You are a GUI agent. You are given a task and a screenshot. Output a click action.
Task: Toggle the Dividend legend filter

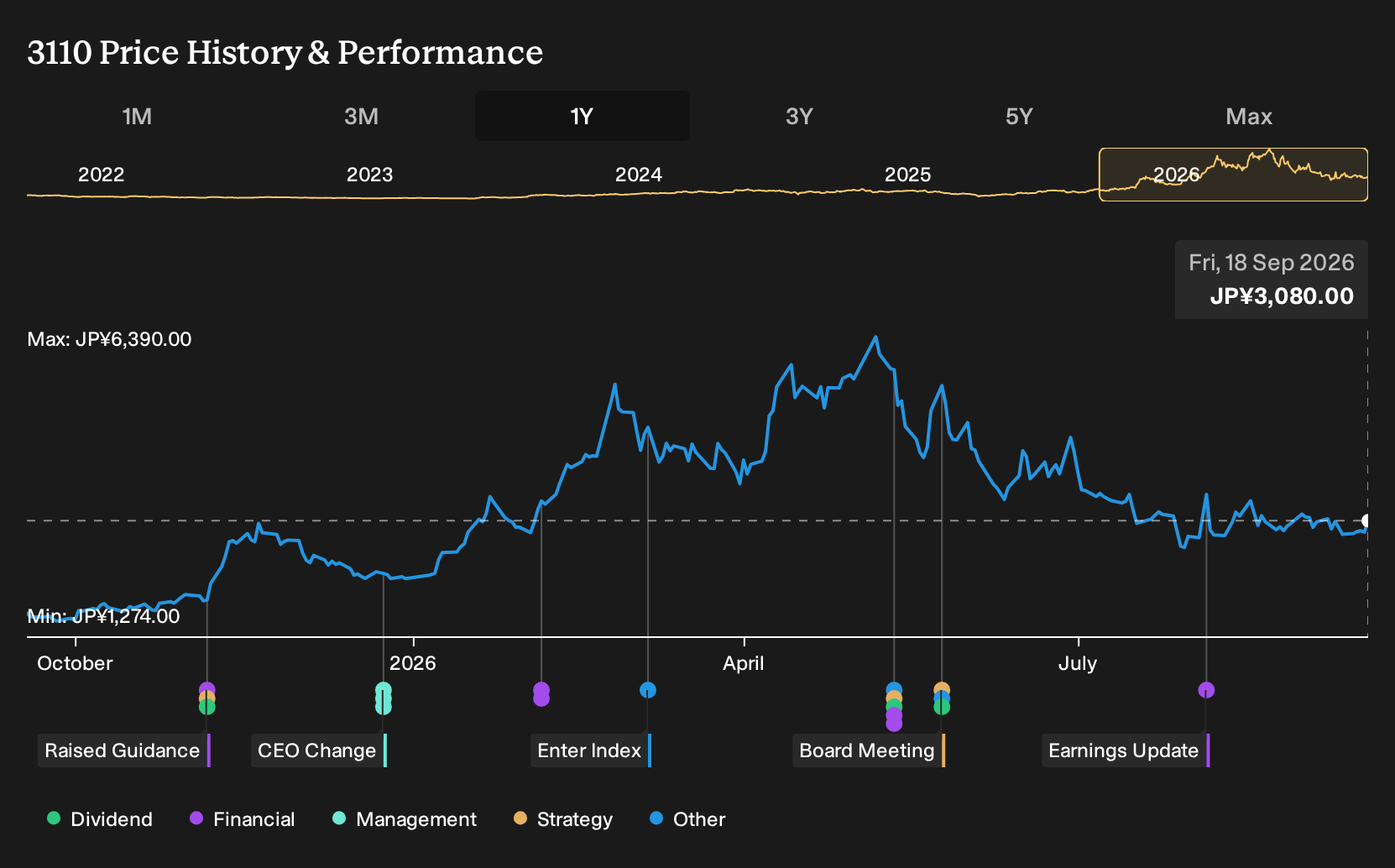100,819
